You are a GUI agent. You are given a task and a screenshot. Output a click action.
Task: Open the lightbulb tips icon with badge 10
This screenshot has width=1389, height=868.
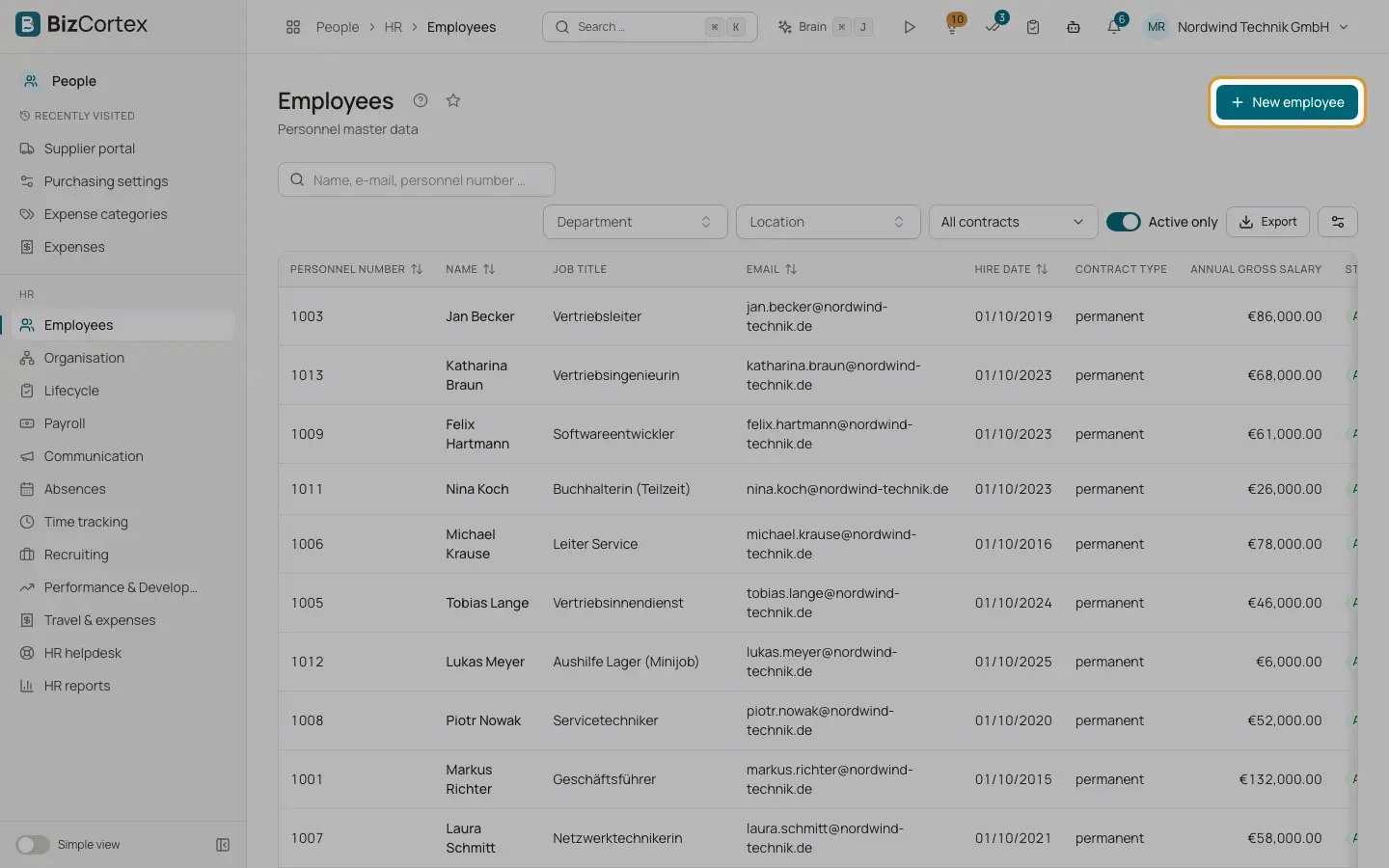pyautogui.click(x=953, y=26)
